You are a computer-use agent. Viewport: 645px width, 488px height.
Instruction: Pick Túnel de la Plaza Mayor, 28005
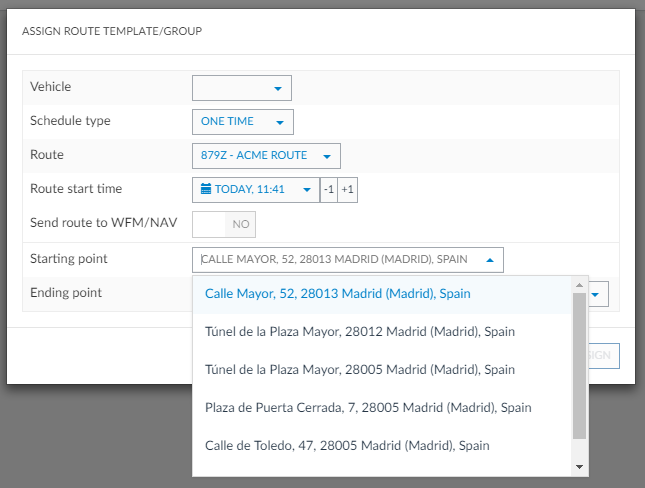[360, 369]
